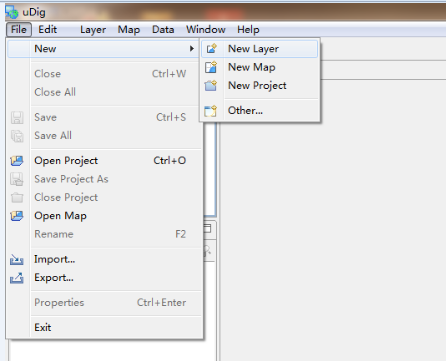Open the Data menu
This screenshot has width=446, height=361.
click(163, 30)
